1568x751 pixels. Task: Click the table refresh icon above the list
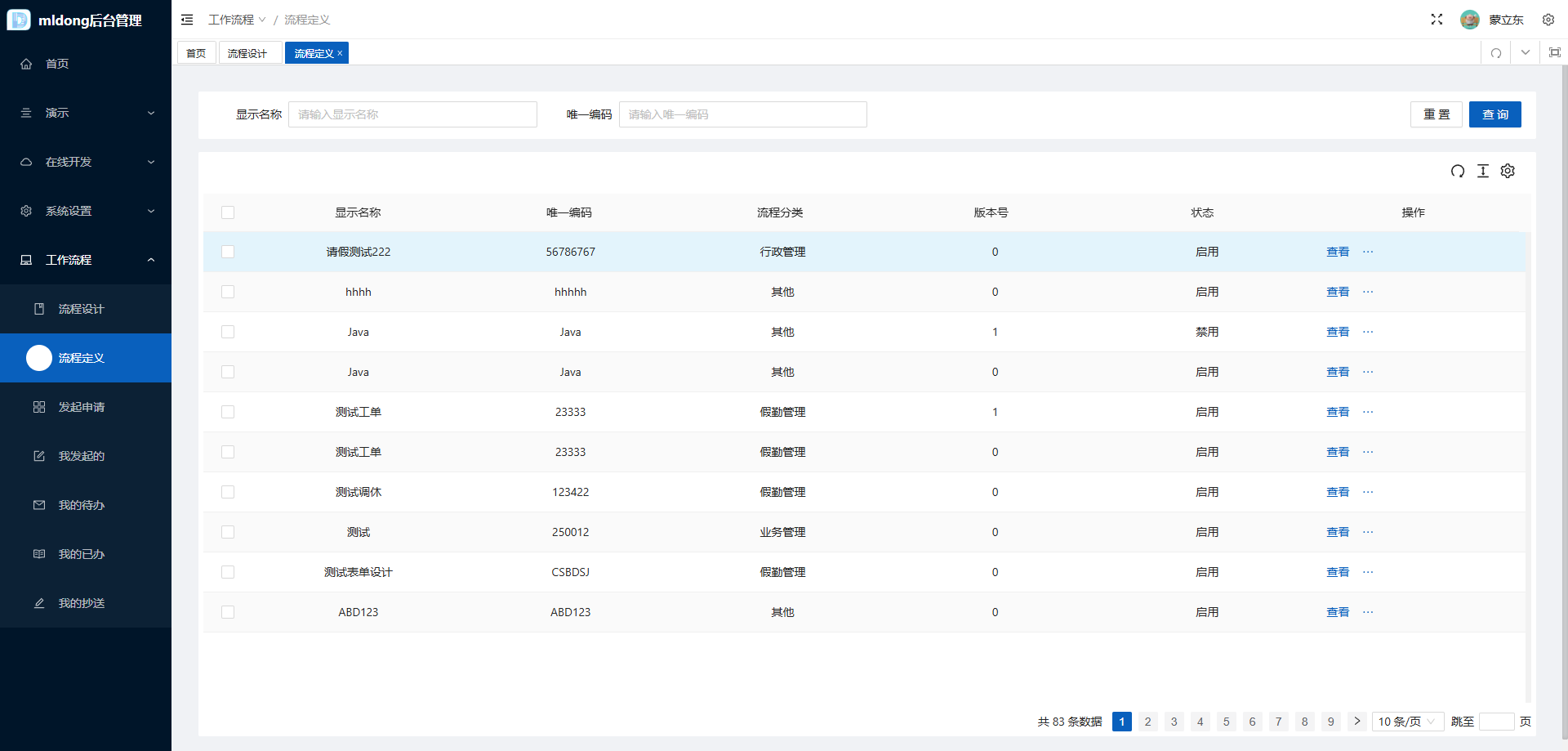click(x=1457, y=171)
